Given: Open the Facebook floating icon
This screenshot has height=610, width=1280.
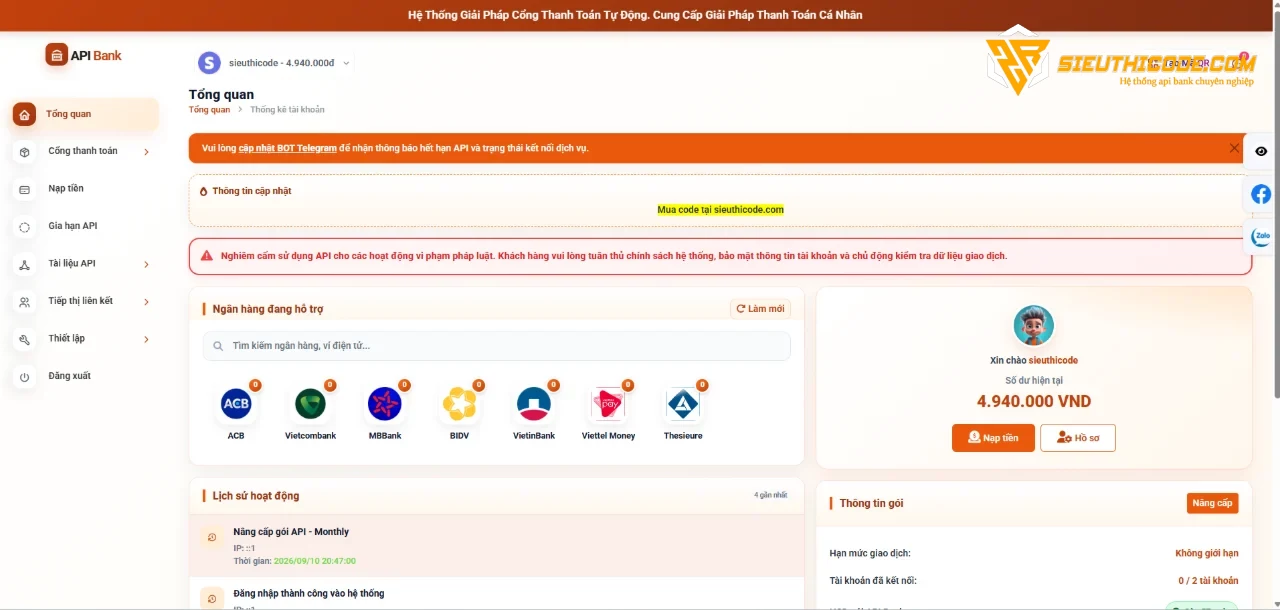Looking at the screenshot, I should click(1261, 194).
